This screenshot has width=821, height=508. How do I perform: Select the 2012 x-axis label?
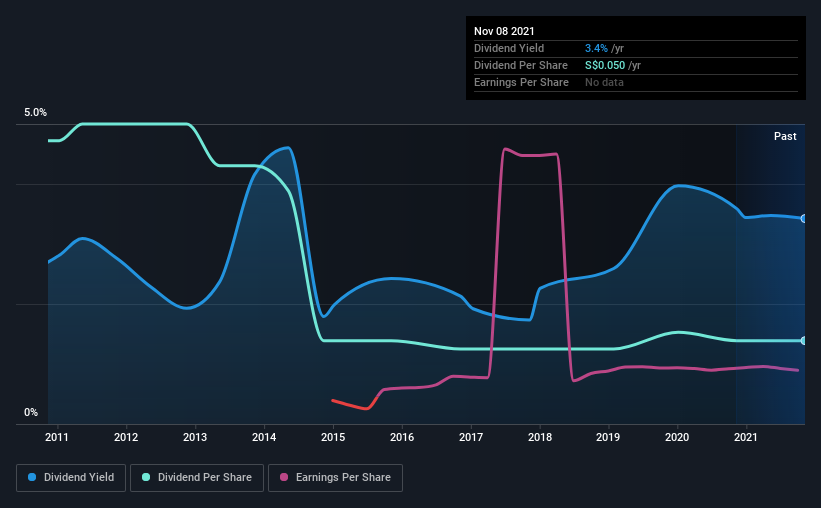click(x=126, y=437)
